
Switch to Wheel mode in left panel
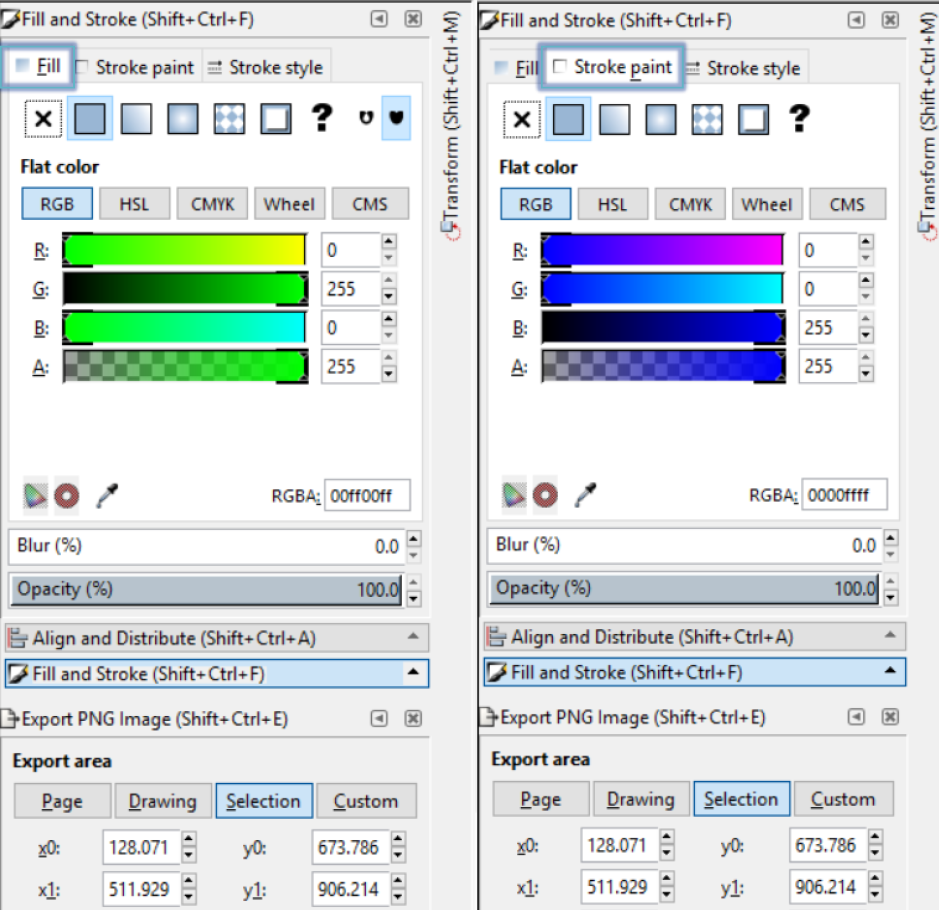(289, 204)
